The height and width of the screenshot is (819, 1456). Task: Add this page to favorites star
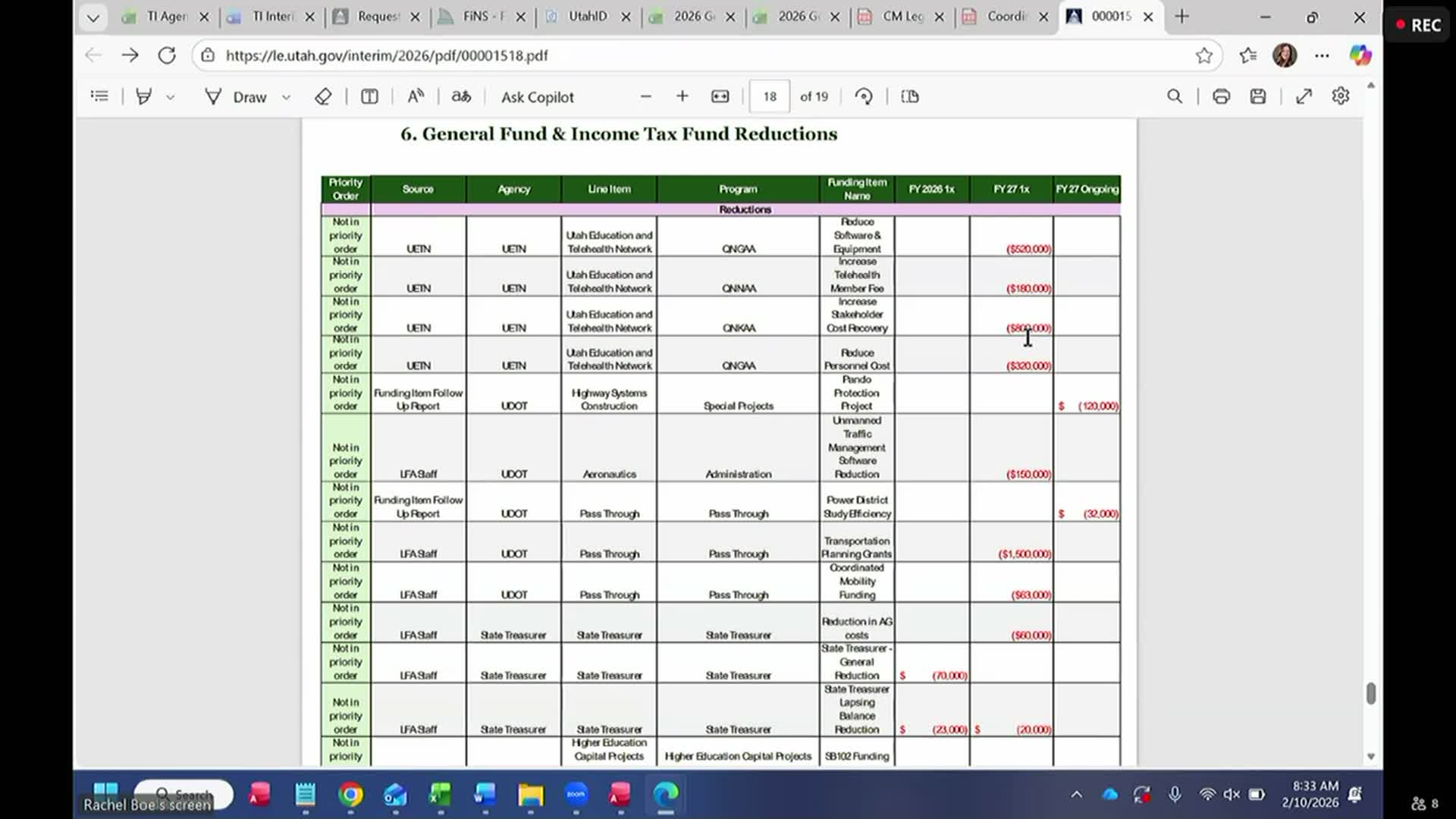1204,55
